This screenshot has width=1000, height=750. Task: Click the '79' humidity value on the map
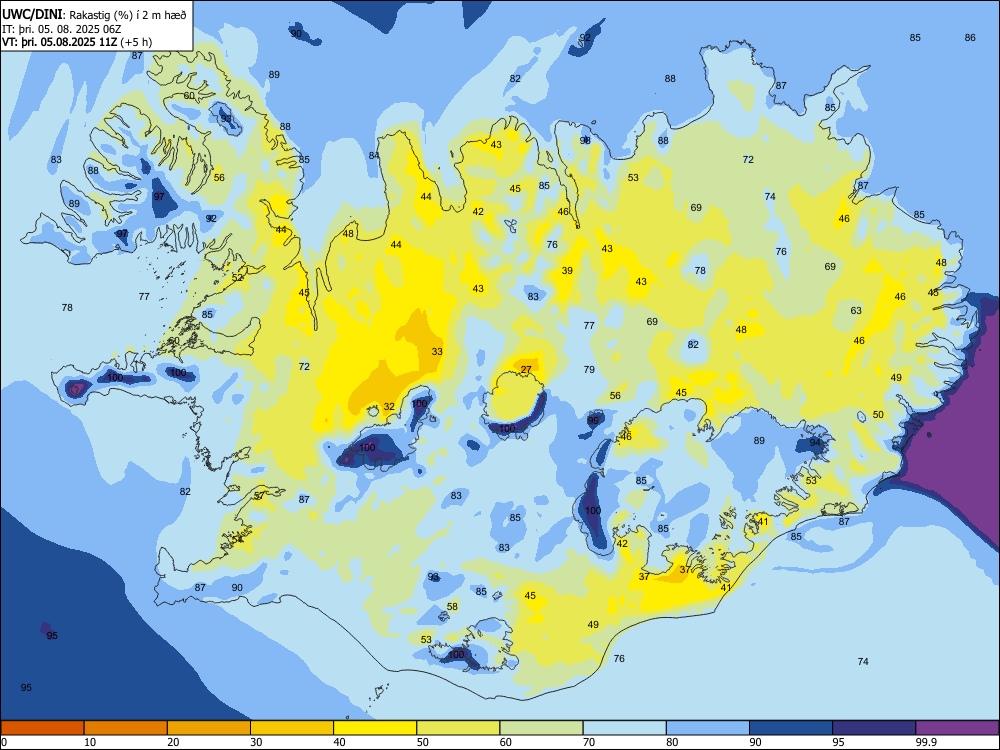click(x=589, y=369)
